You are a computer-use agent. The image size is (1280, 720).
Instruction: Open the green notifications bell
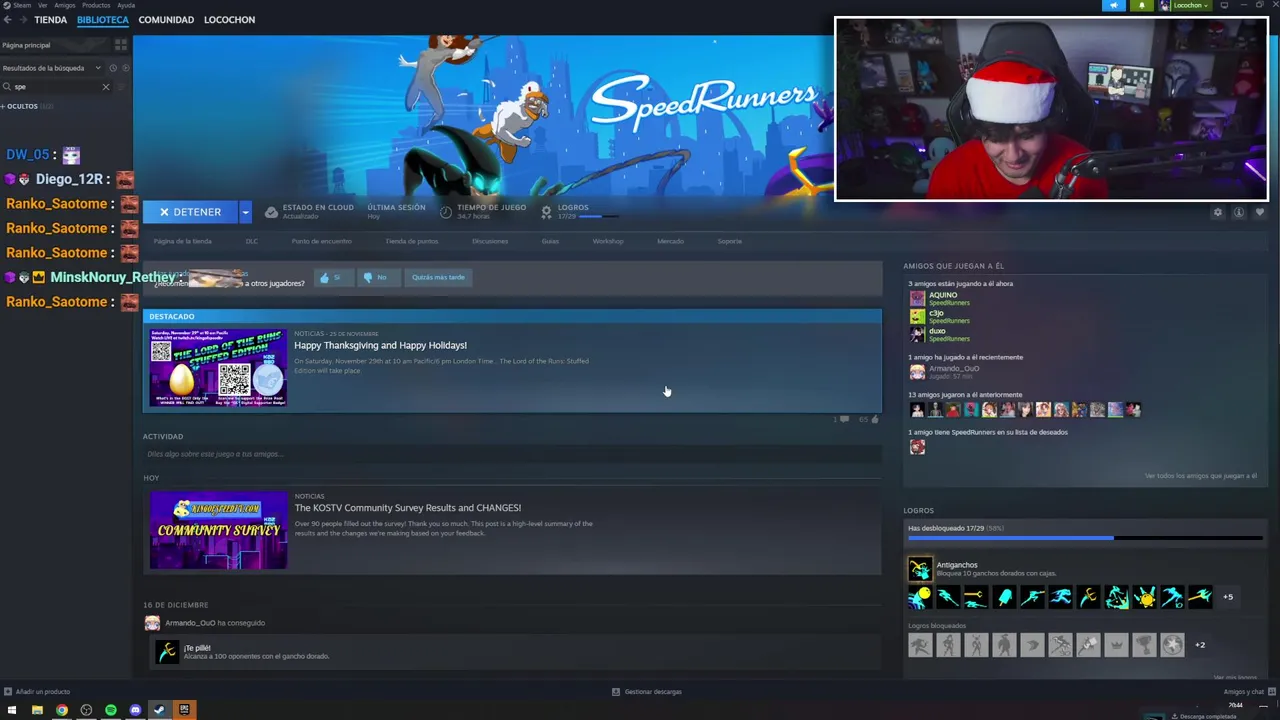point(1142,5)
